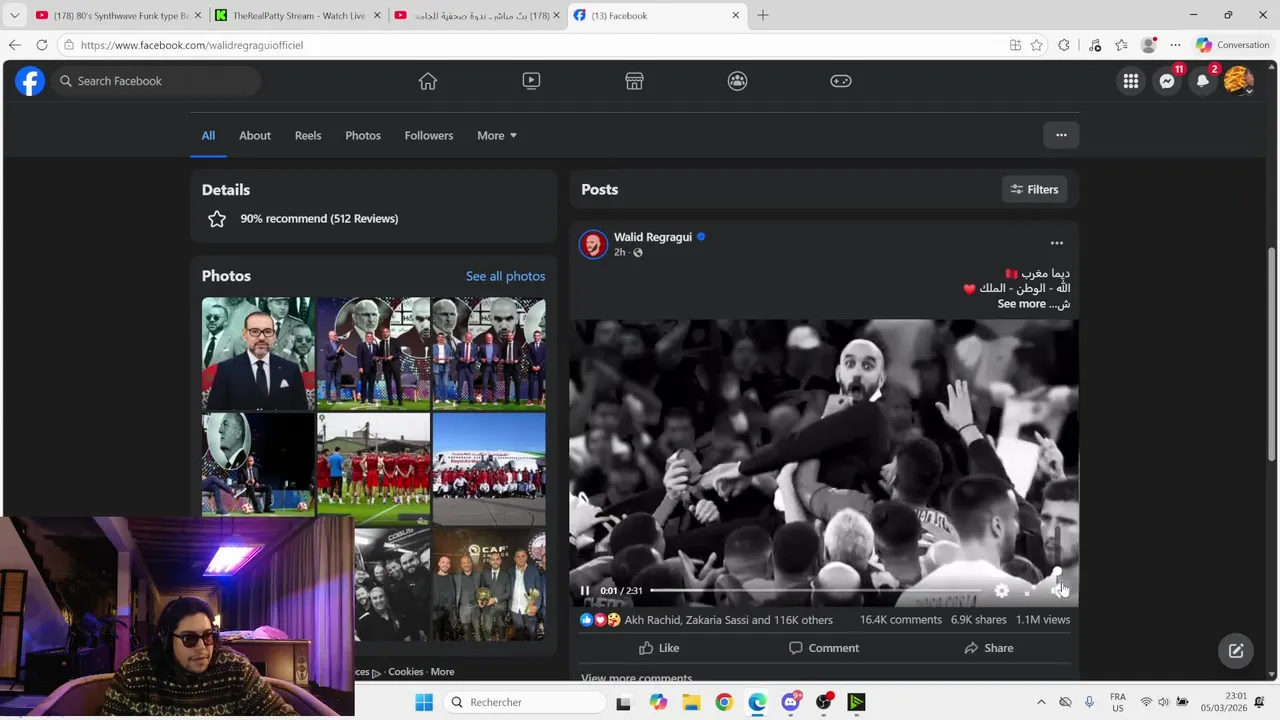Click the address bar URL
Viewport: 1280px width, 720px height.
192,45
